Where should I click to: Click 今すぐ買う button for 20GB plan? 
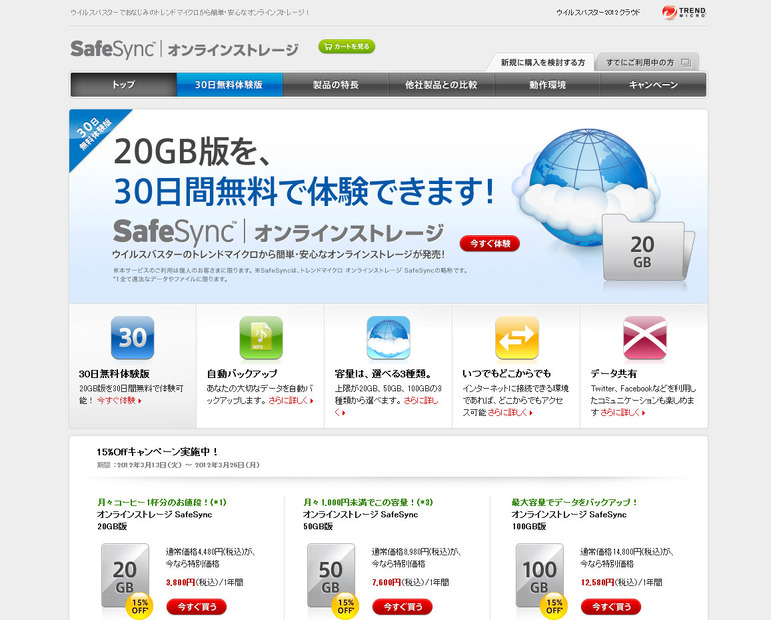tap(196, 606)
